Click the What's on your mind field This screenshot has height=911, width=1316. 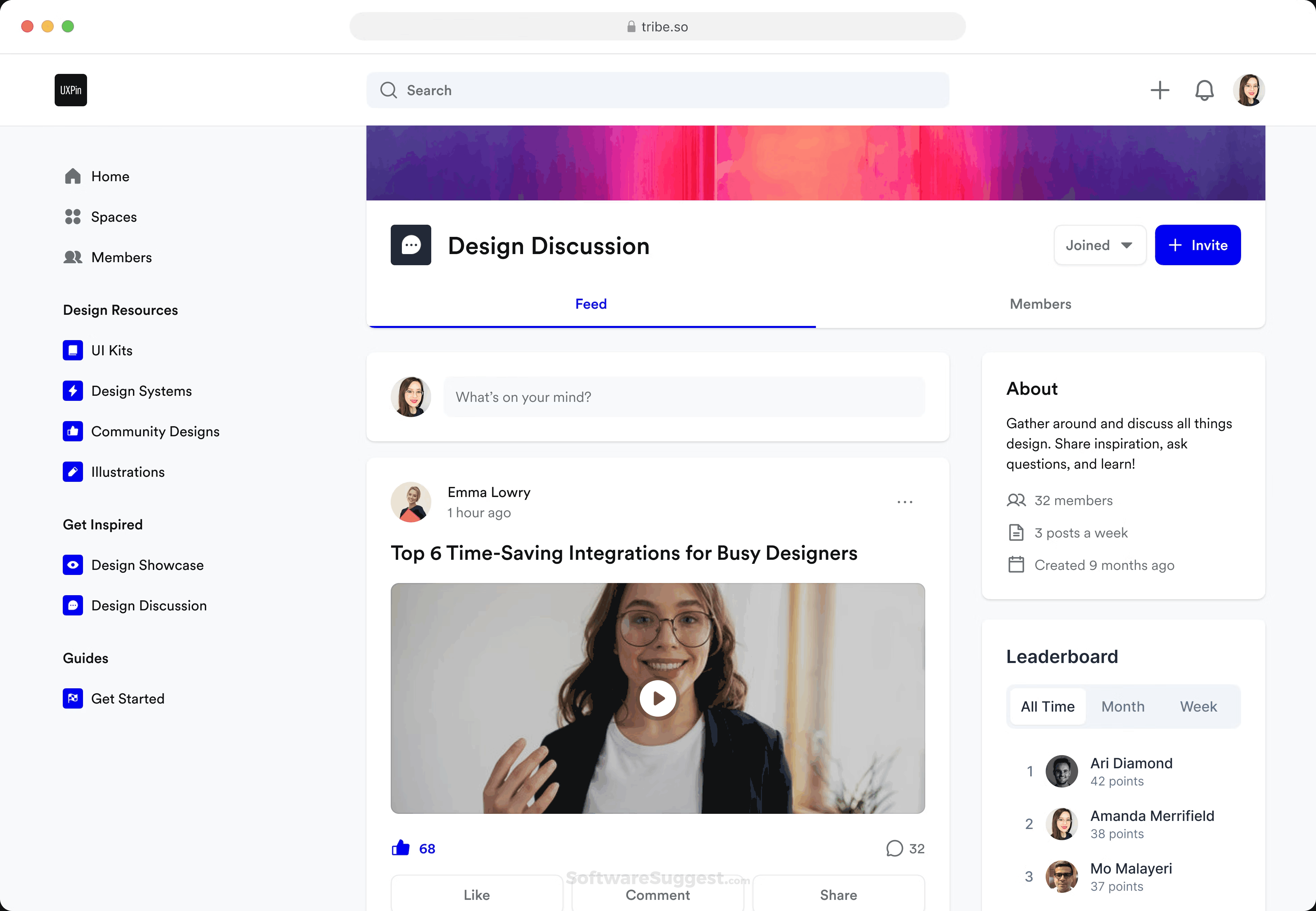(x=684, y=397)
